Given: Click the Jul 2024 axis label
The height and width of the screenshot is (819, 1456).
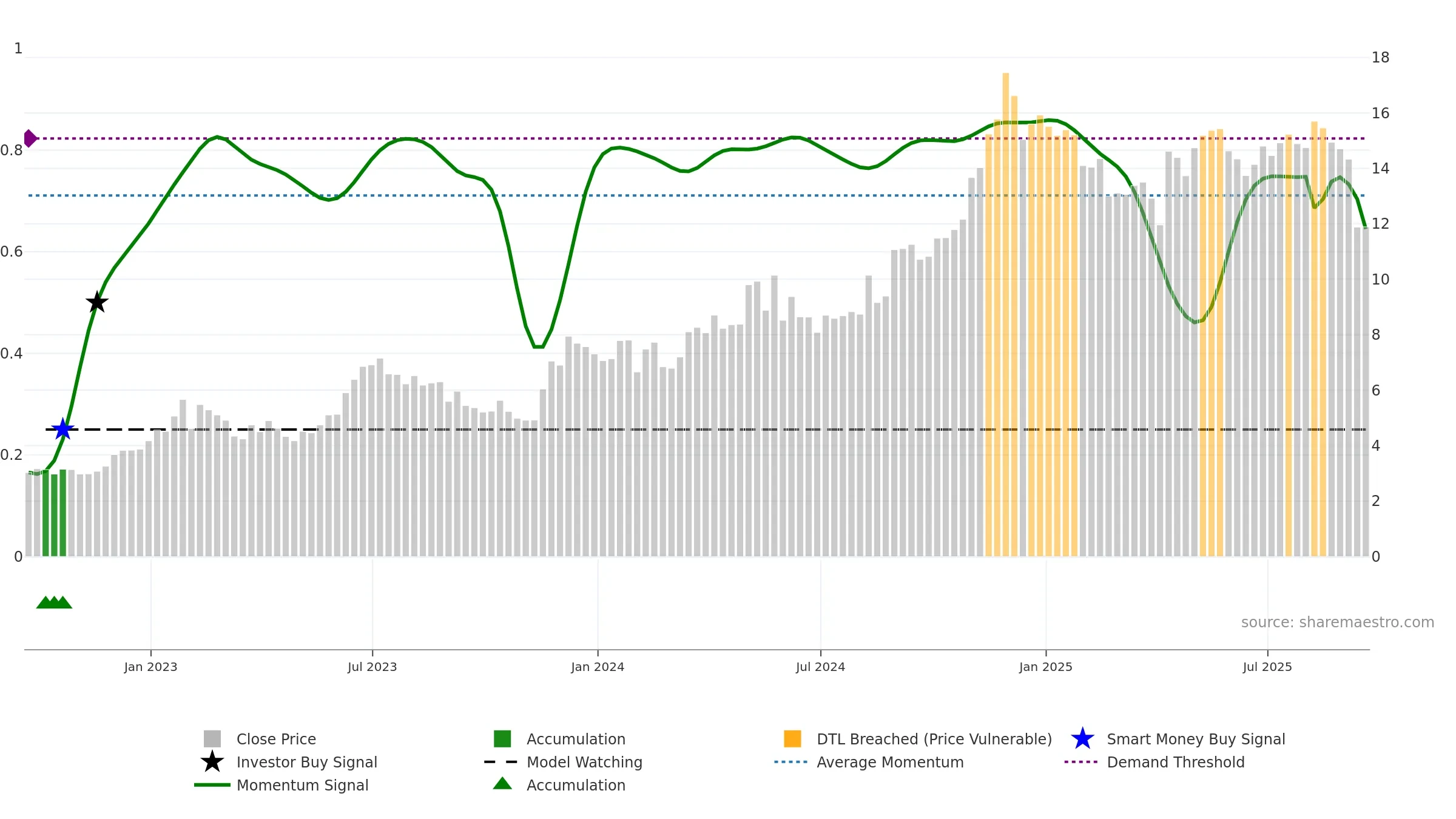Looking at the screenshot, I should (820, 667).
